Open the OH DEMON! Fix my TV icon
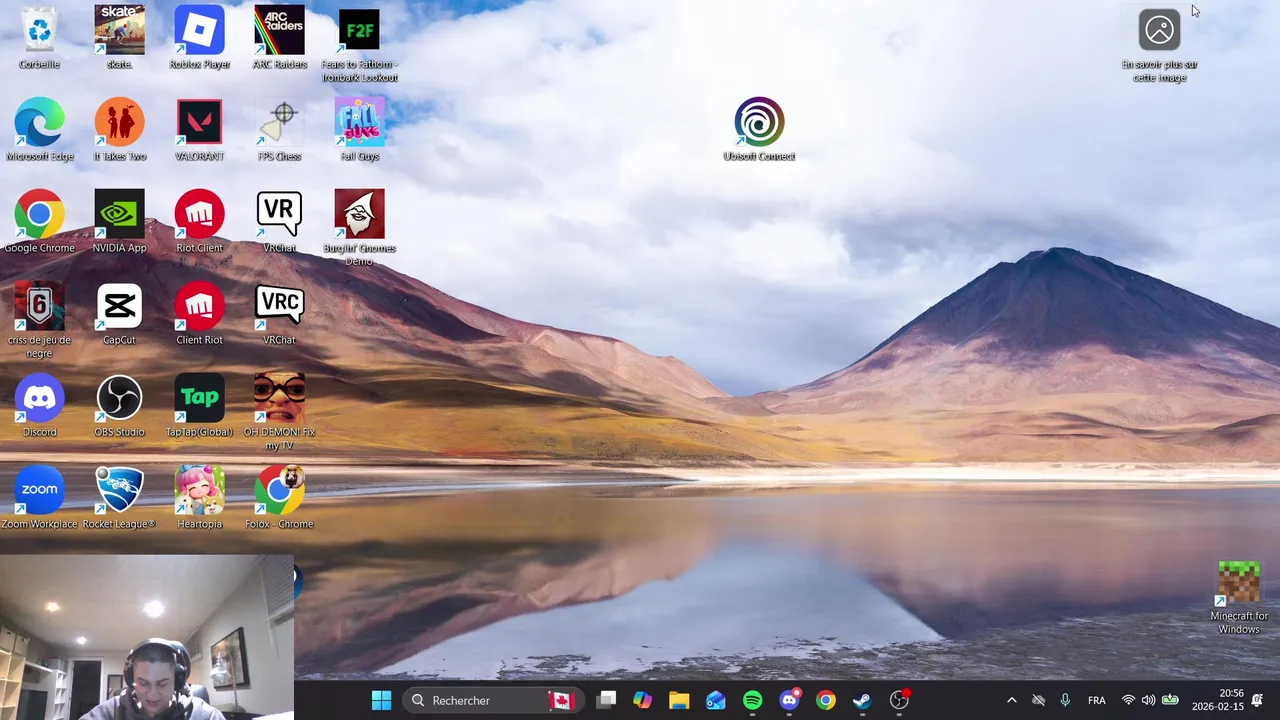Viewport: 1280px width, 720px height. tap(279, 413)
